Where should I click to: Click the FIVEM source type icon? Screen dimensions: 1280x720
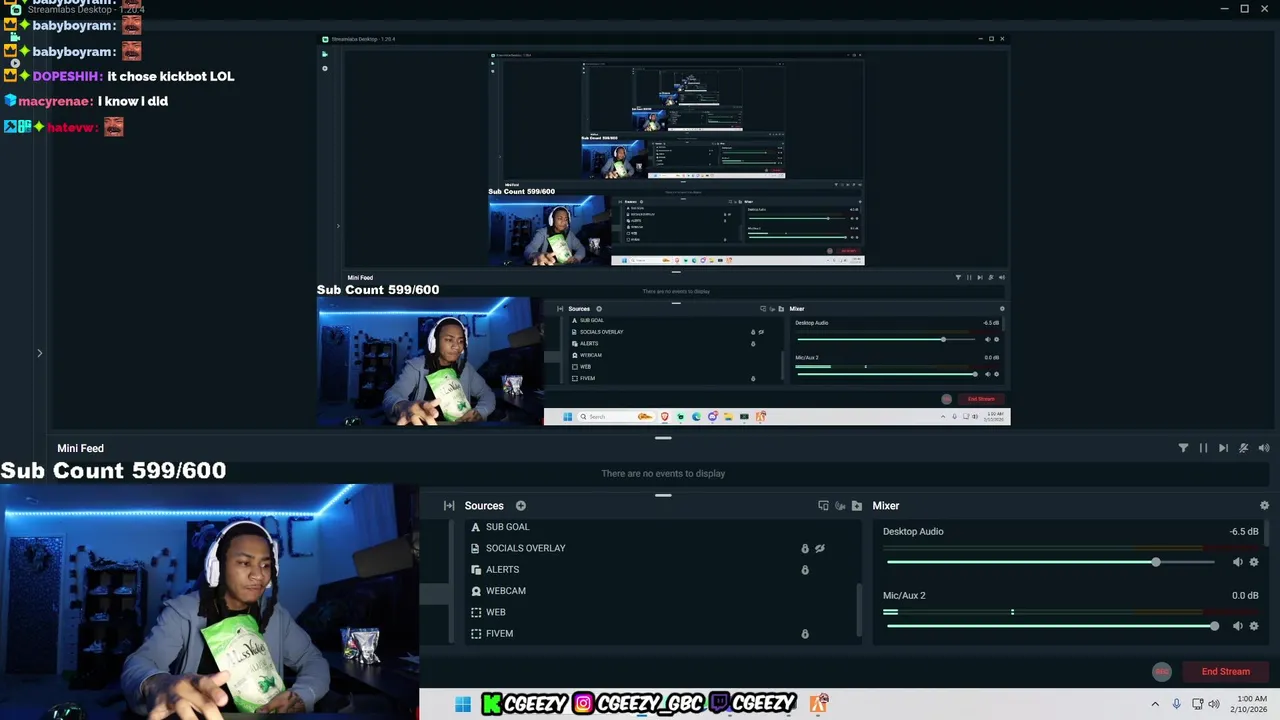point(476,634)
